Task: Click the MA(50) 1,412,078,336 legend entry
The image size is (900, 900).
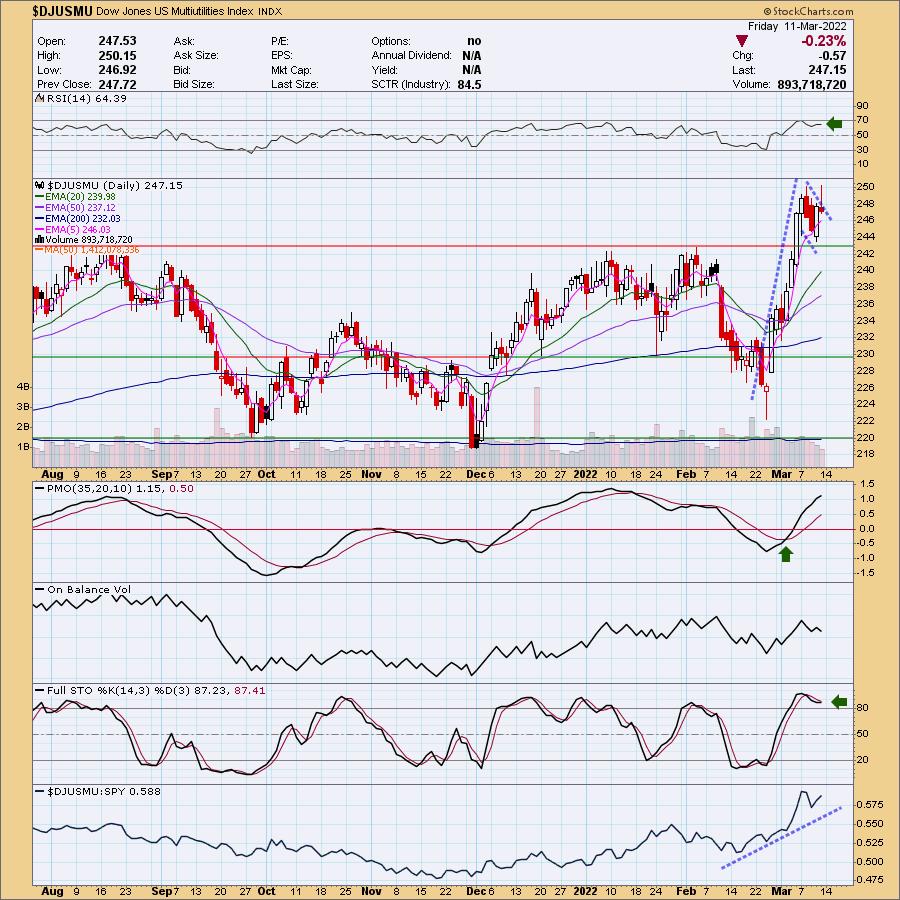Action: [x=92, y=250]
